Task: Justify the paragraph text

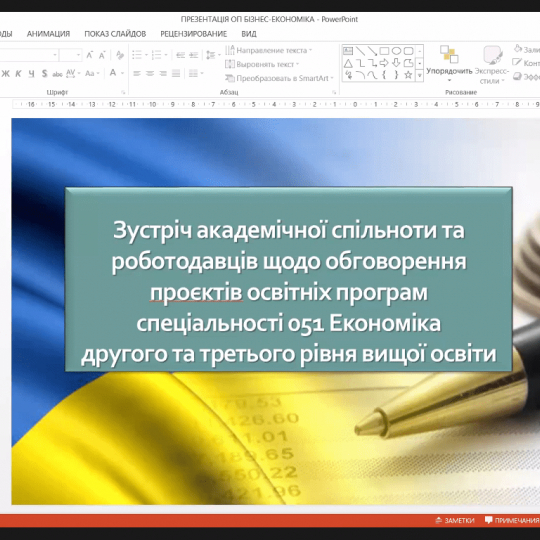Action: coord(176,73)
